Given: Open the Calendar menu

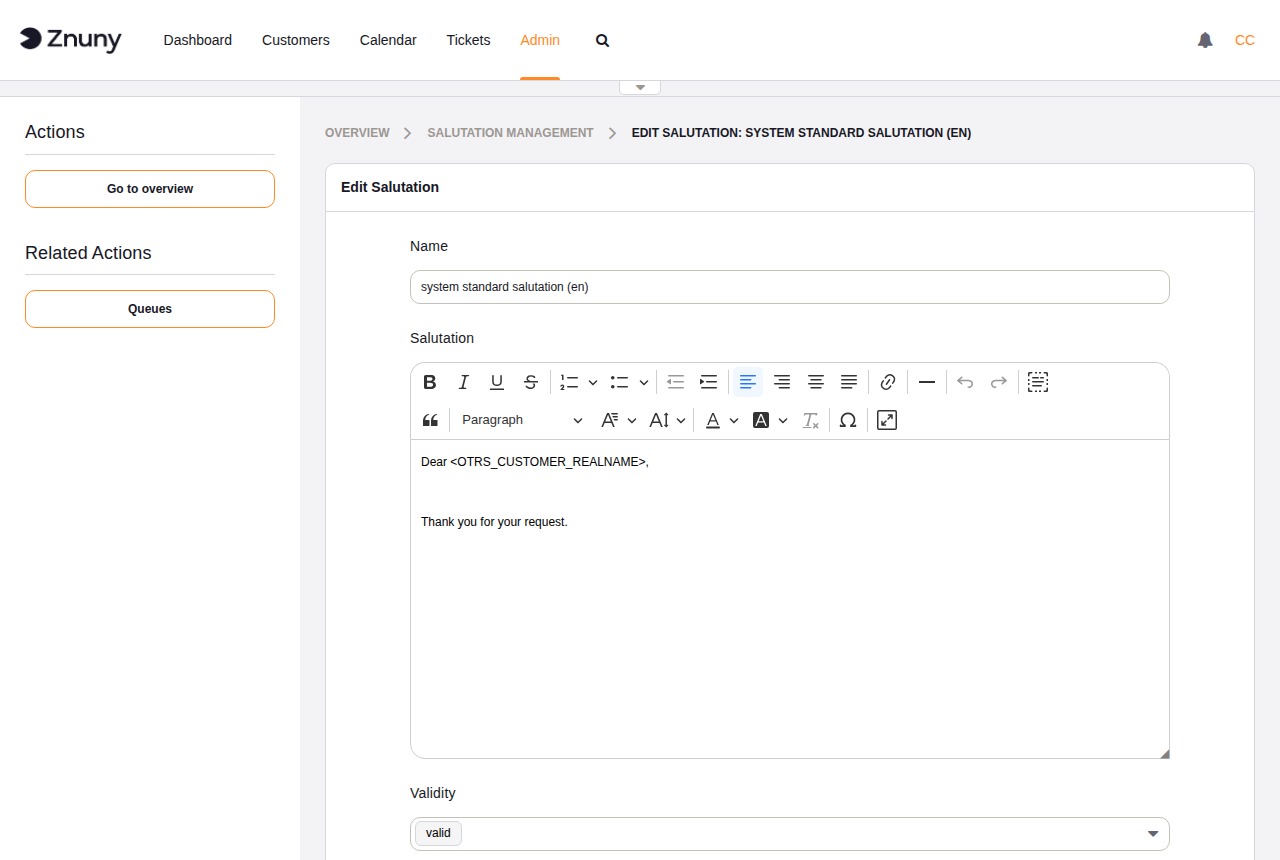Looking at the screenshot, I should pyautogui.click(x=388, y=40).
